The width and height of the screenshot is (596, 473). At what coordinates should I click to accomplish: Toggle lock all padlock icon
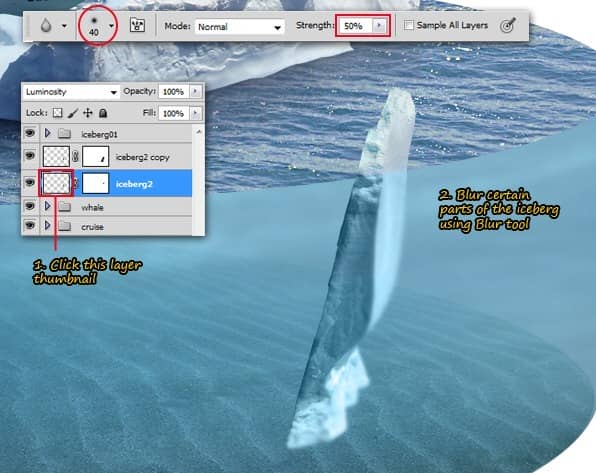point(103,113)
